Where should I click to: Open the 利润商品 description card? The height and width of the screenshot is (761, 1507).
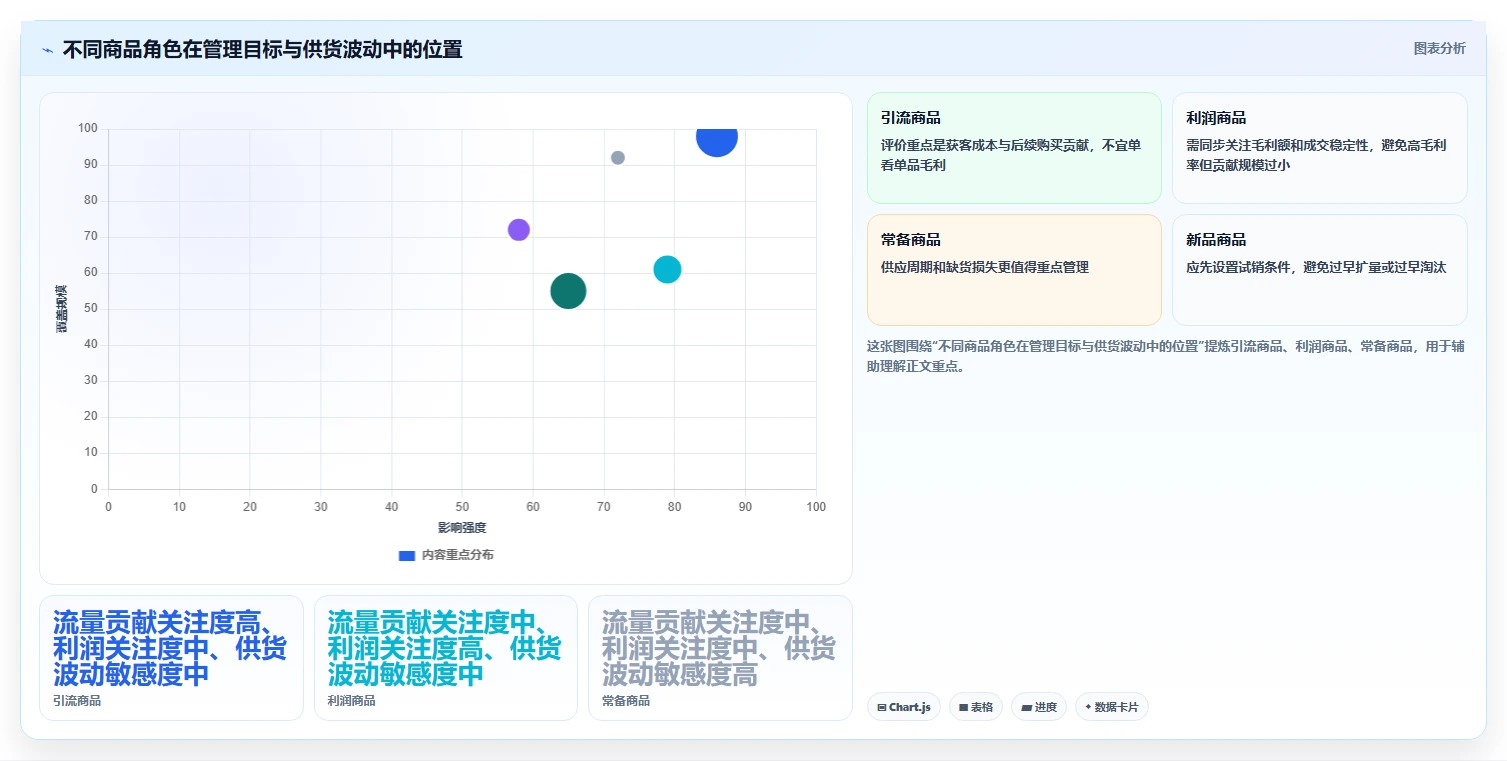pyautogui.click(x=1319, y=148)
